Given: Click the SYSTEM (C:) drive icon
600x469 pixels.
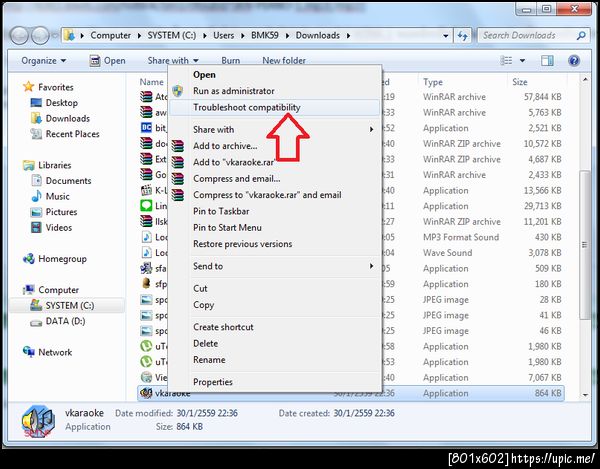Looking at the screenshot, I should 36,305.
